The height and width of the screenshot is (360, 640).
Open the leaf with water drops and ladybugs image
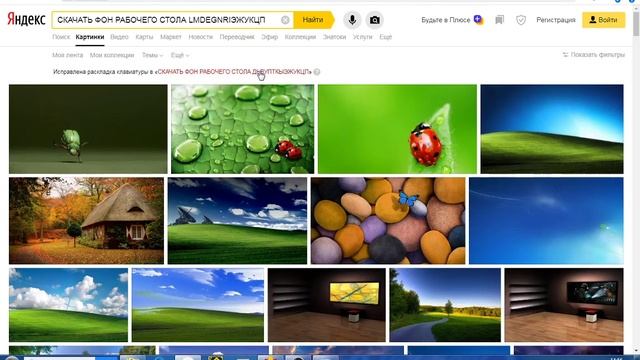click(242, 129)
